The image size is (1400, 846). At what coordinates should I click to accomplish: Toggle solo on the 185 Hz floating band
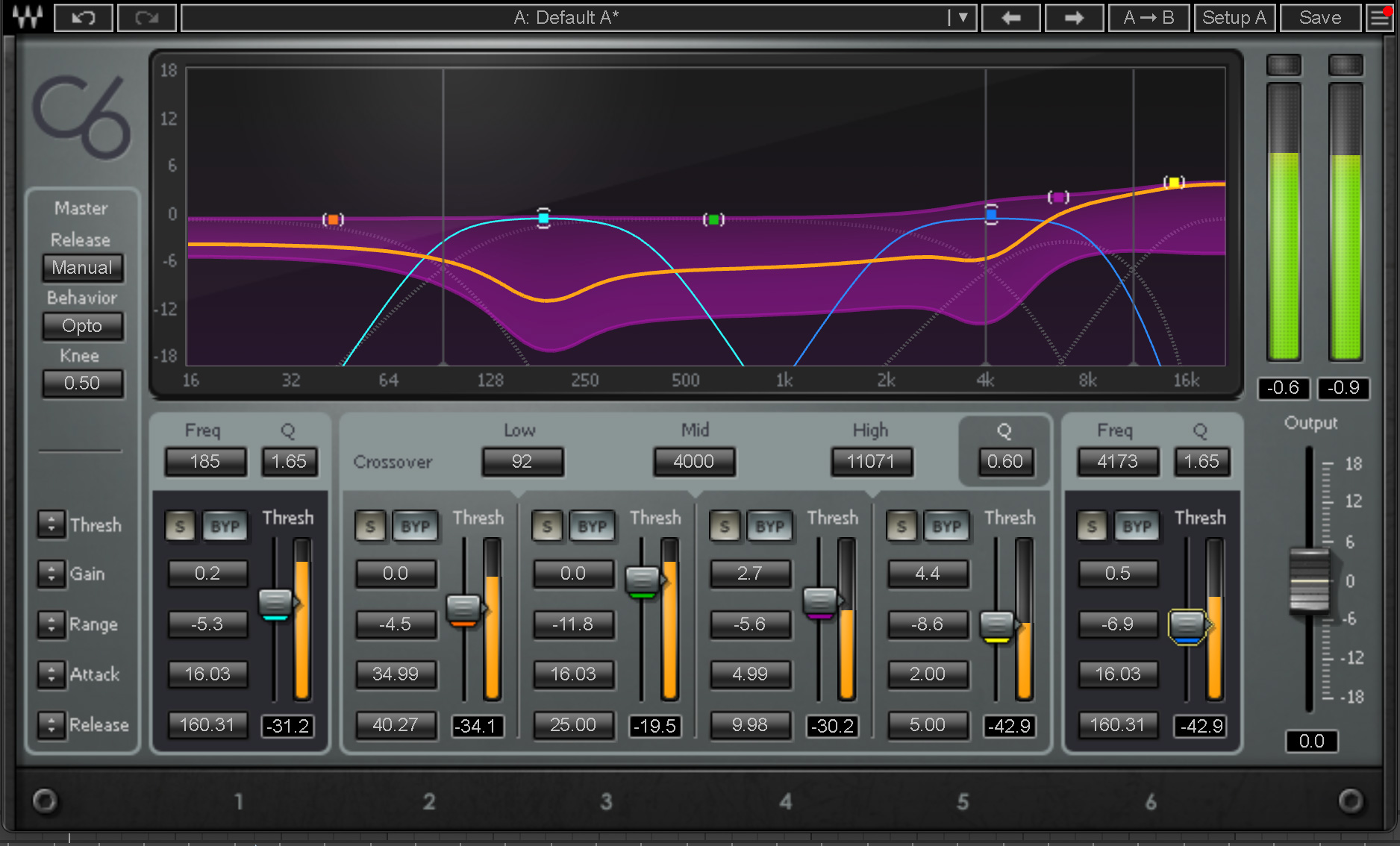pos(180,527)
